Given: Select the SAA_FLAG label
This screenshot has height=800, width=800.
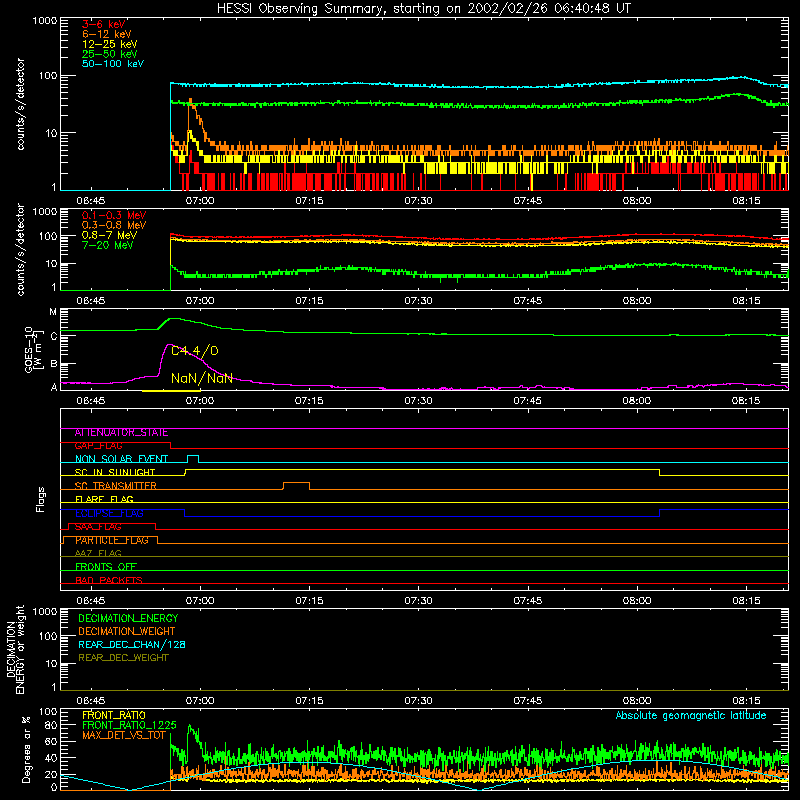Looking at the screenshot, I should 98,527.
